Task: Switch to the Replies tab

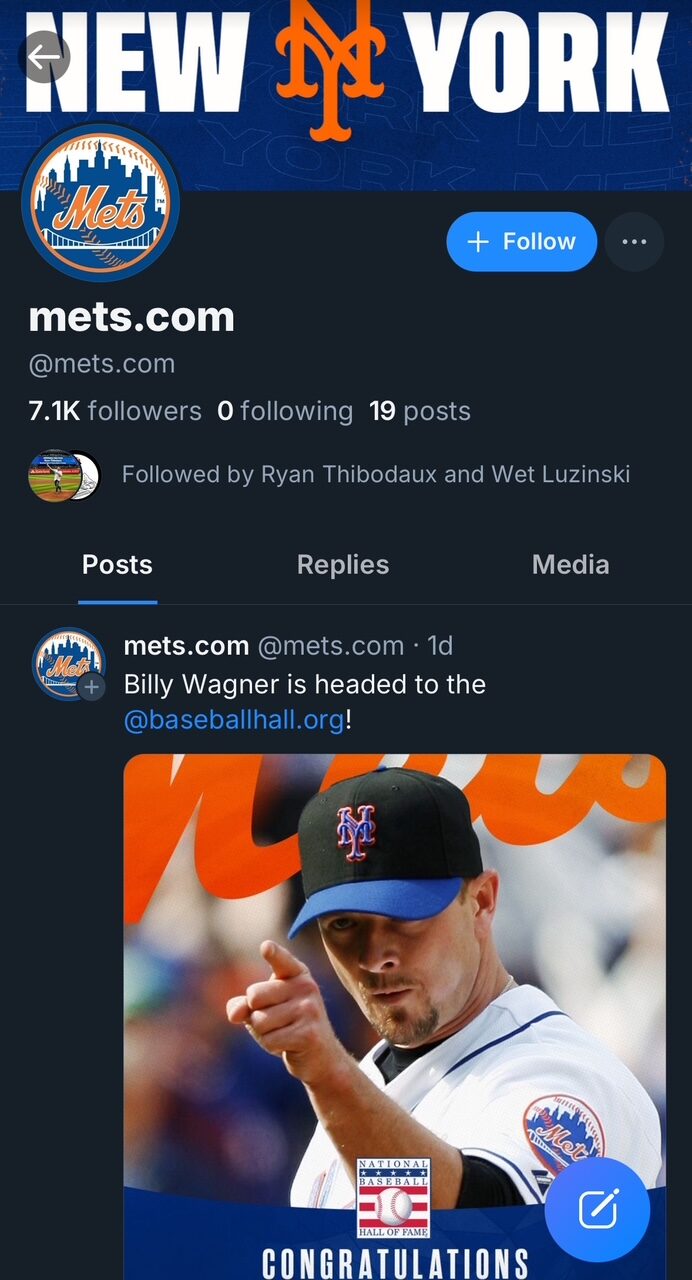Action: 343,565
